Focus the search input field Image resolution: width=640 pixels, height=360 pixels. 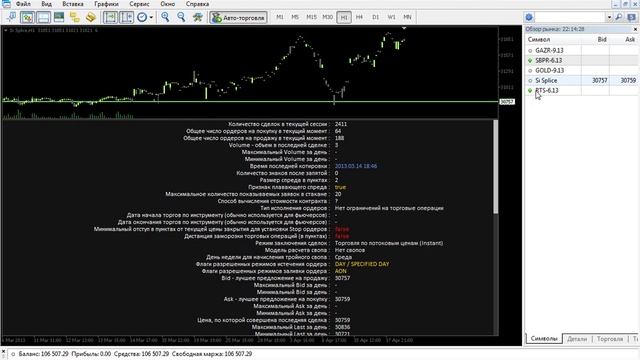click(x=570, y=17)
